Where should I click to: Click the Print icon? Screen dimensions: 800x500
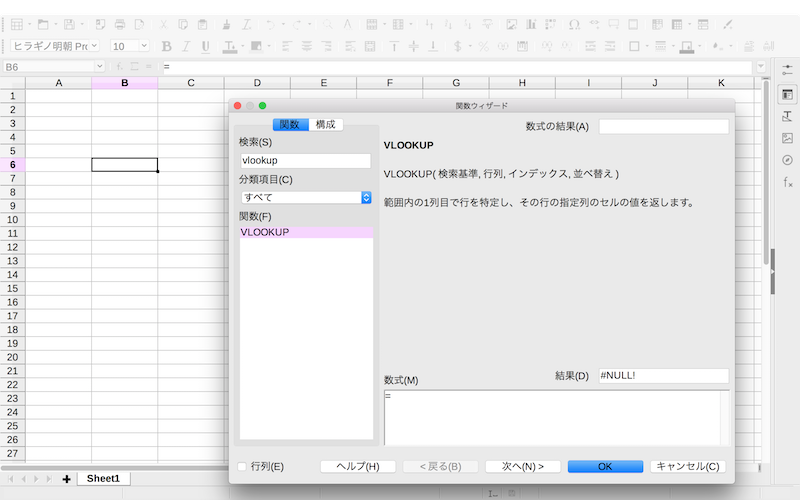tap(120, 24)
